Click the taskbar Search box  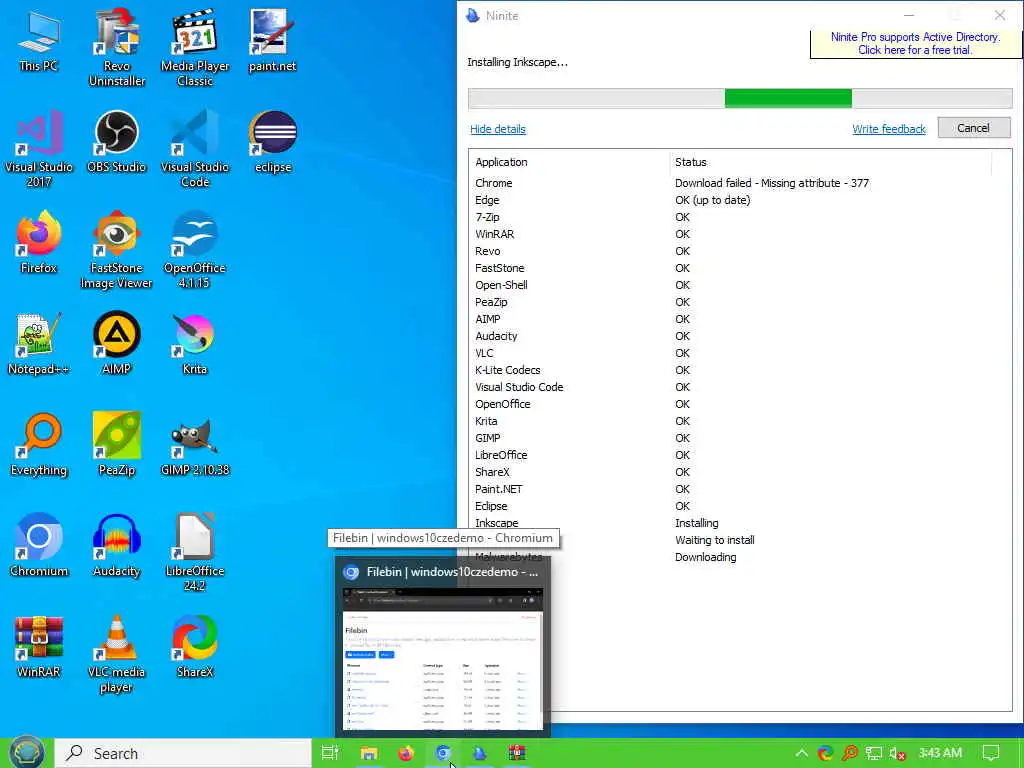tap(183, 753)
